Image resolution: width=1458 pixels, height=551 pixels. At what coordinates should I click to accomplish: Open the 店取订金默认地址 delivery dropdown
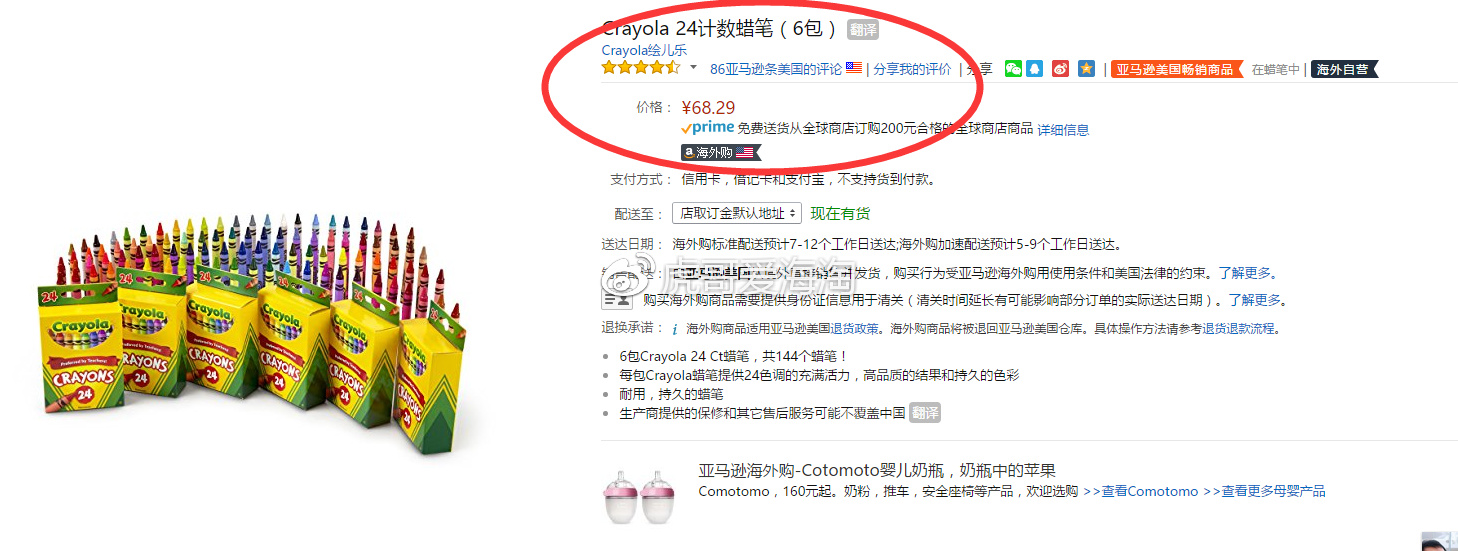[737, 213]
